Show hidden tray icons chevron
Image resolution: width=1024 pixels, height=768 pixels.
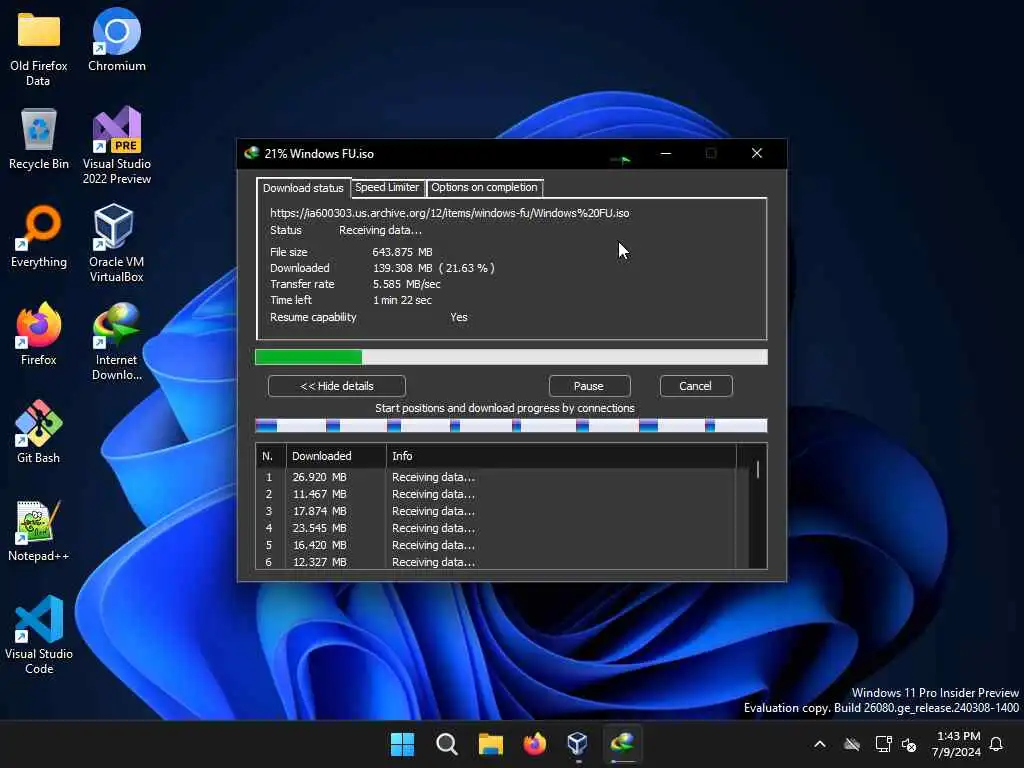820,744
